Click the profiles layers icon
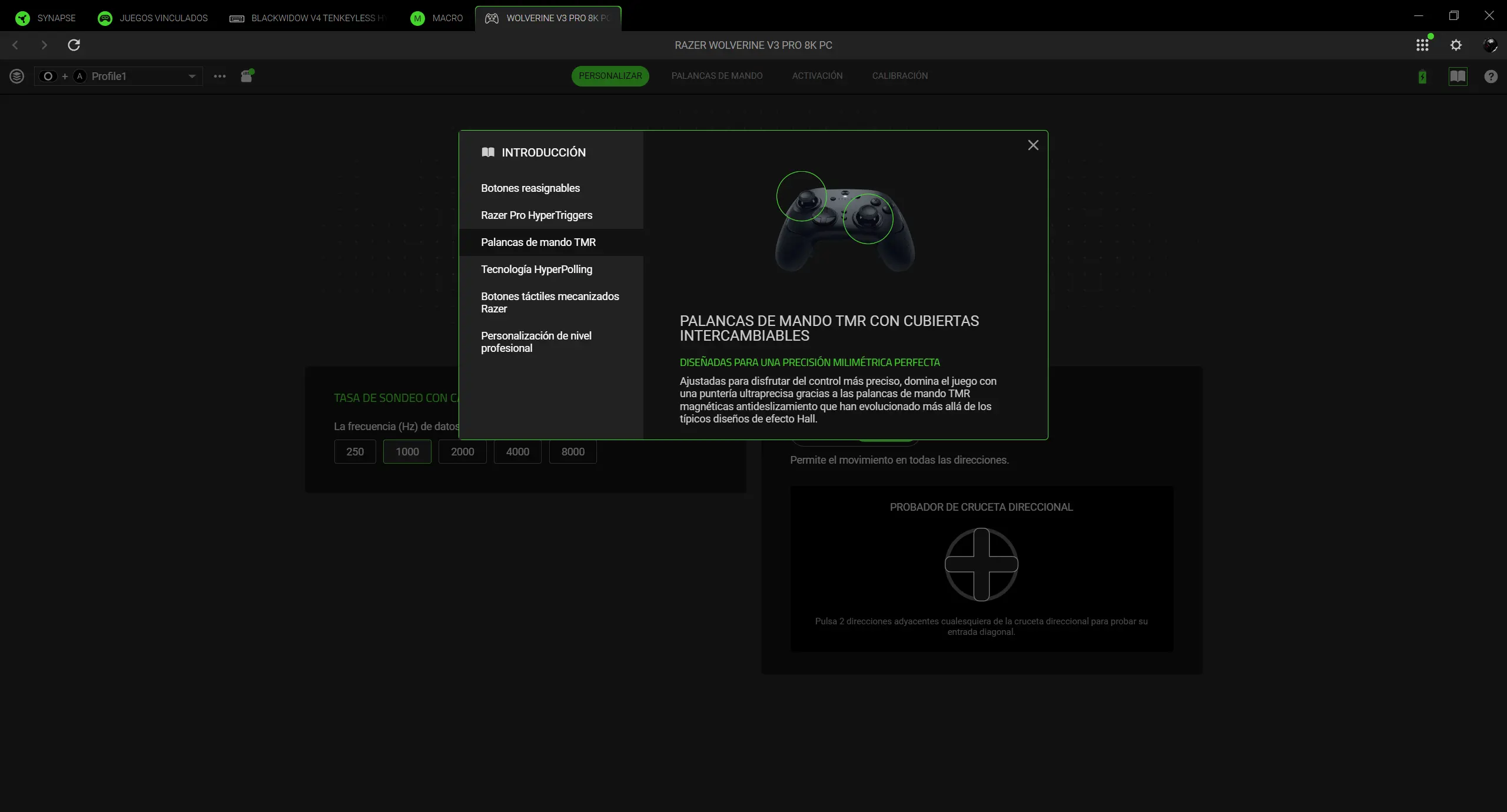This screenshot has height=812, width=1507. [x=17, y=76]
